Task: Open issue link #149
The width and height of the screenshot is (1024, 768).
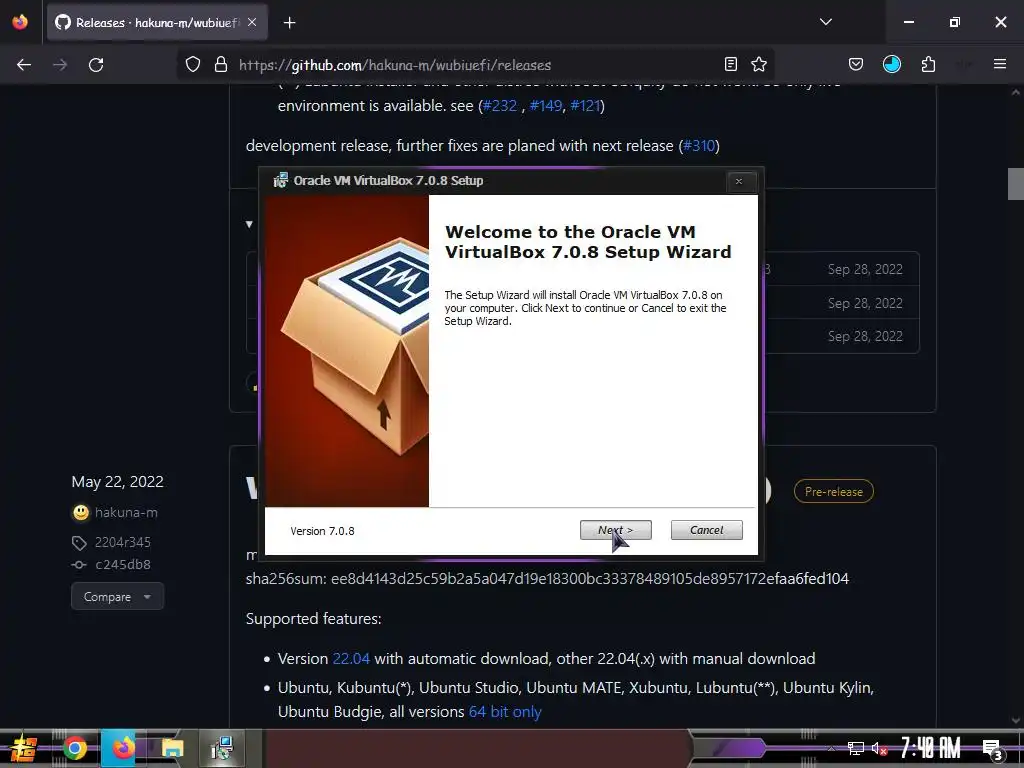Action: 546,106
